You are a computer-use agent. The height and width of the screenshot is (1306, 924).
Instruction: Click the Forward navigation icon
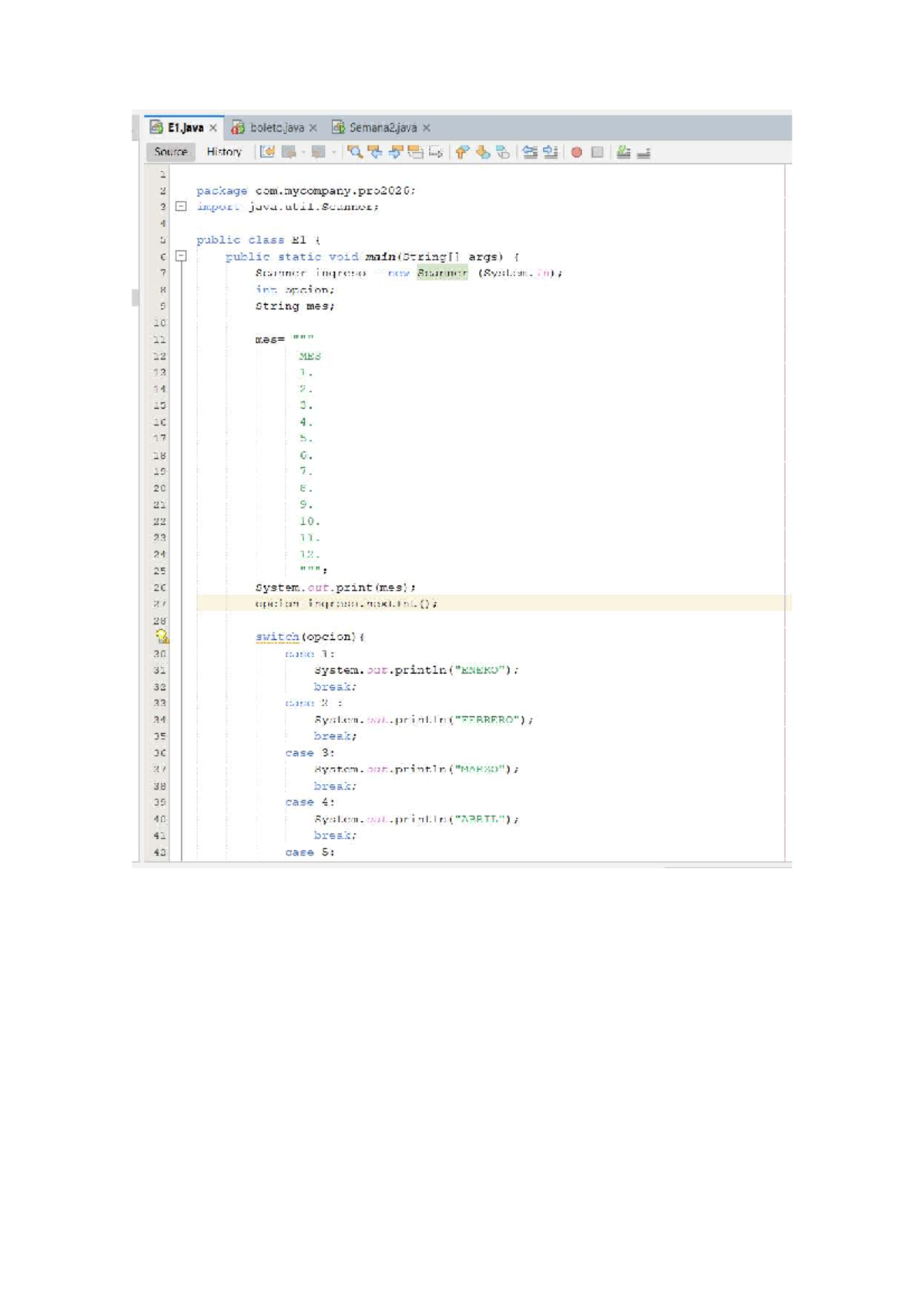(318, 152)
